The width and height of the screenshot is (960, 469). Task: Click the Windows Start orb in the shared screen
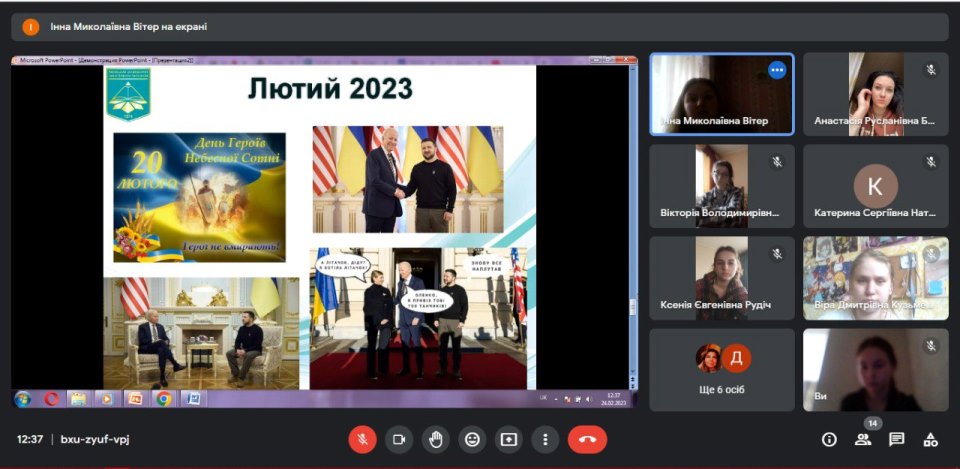(x=23, y=399)
